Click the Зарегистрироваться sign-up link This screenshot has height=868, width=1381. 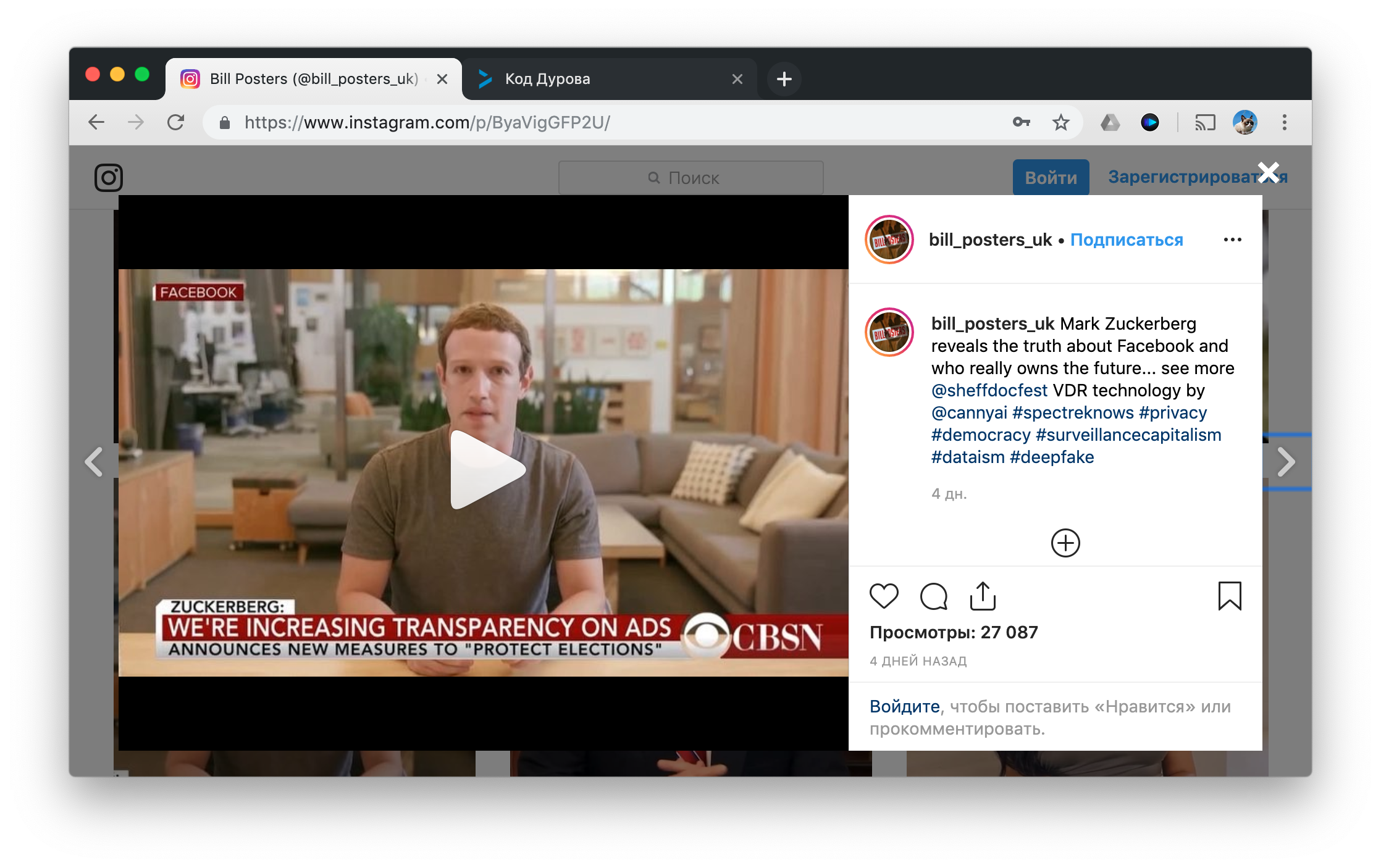[1197, 177]
